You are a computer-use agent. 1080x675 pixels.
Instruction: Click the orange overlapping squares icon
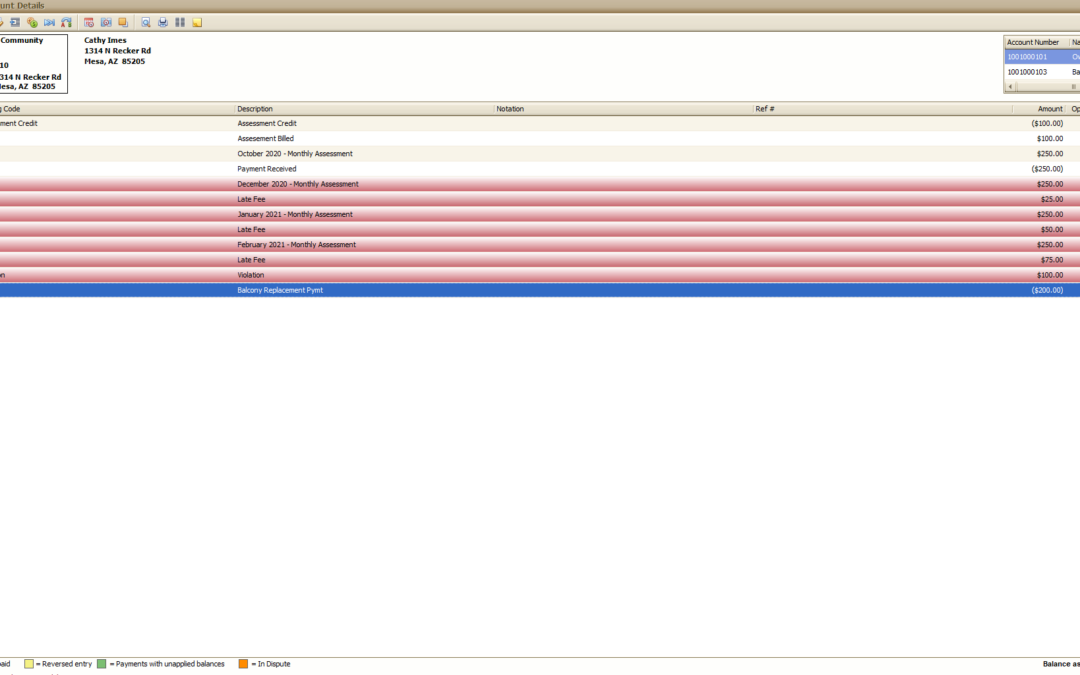coord(123,22)
